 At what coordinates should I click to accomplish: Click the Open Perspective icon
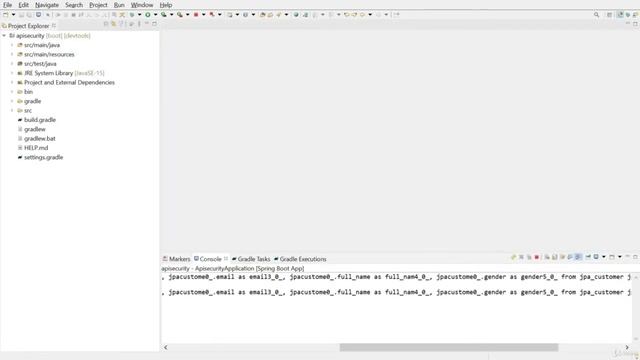609,15
